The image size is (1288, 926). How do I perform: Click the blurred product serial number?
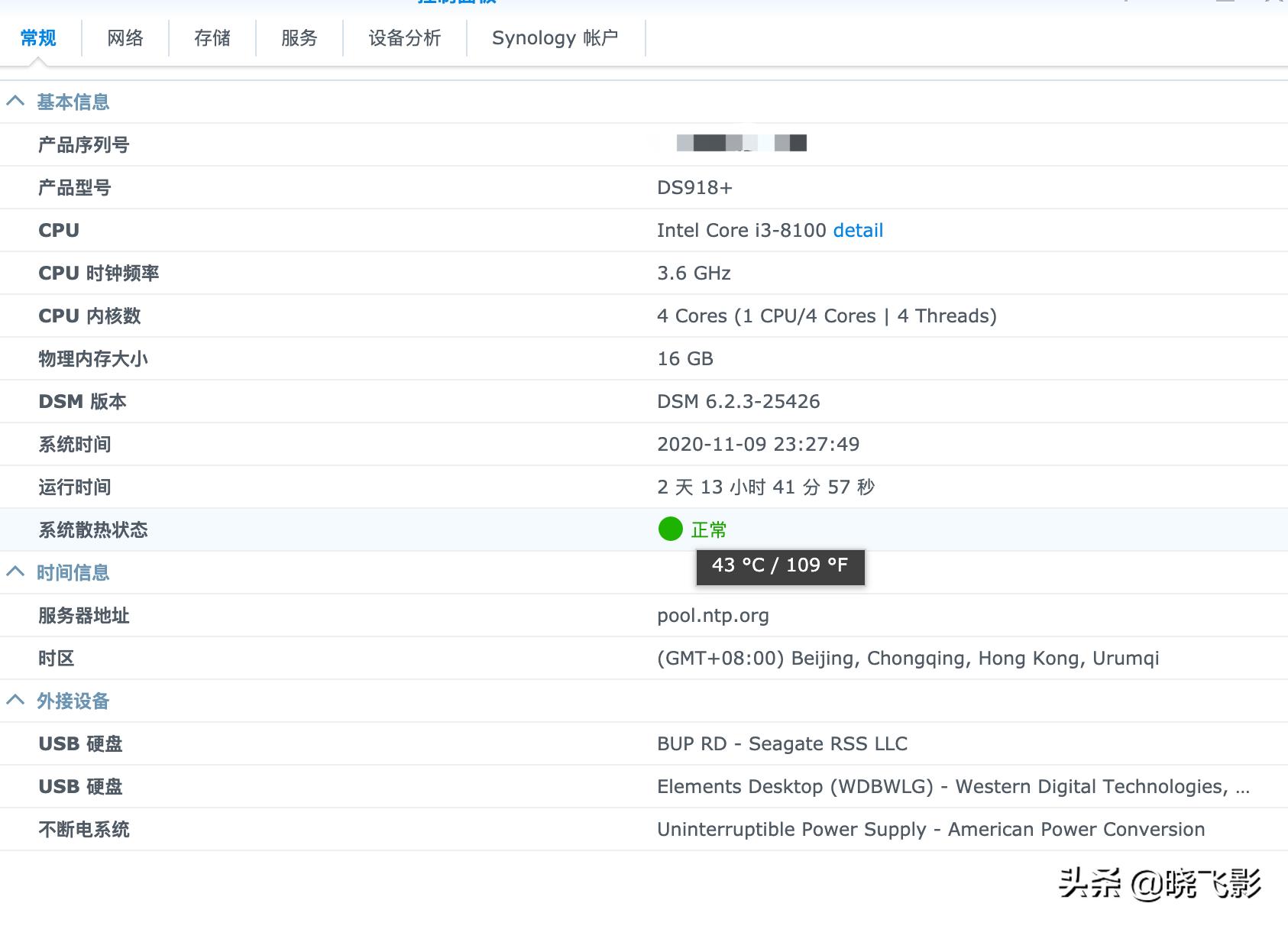(x=741, y=143)
